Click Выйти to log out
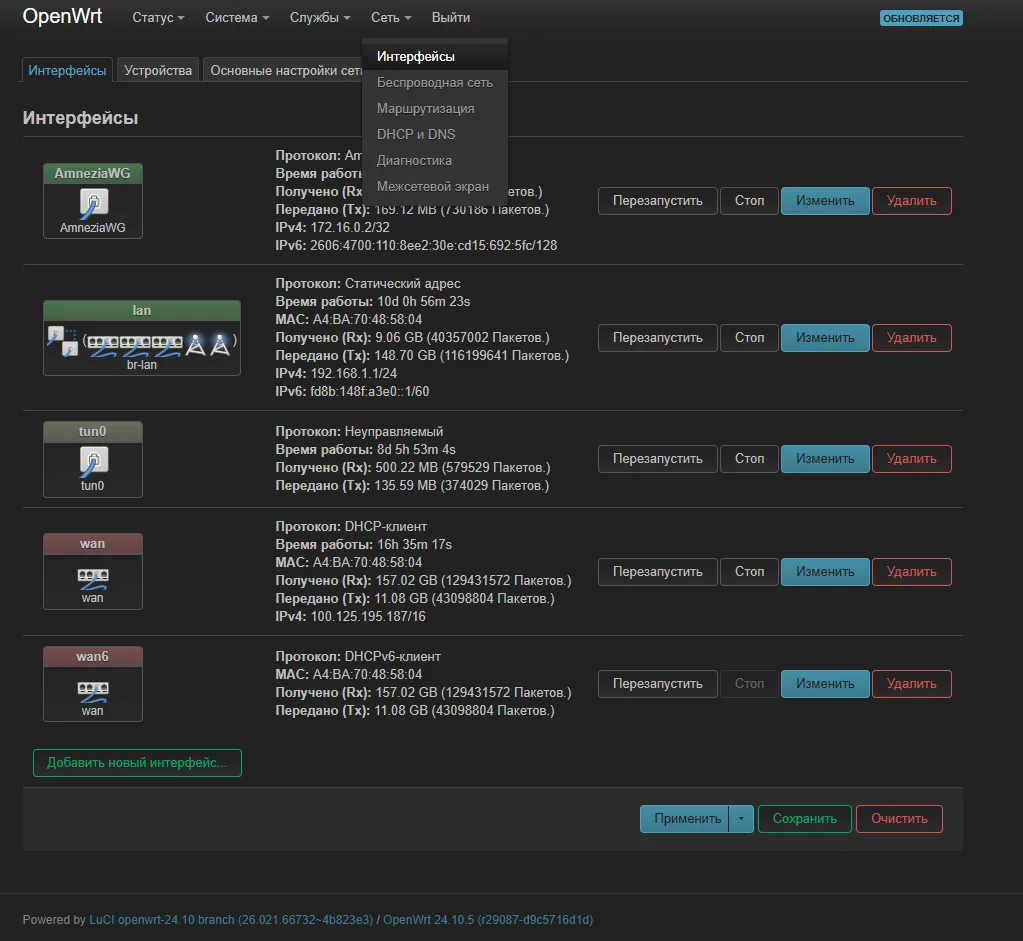Viewport: 1023px width, 941px height. [451, 18]
